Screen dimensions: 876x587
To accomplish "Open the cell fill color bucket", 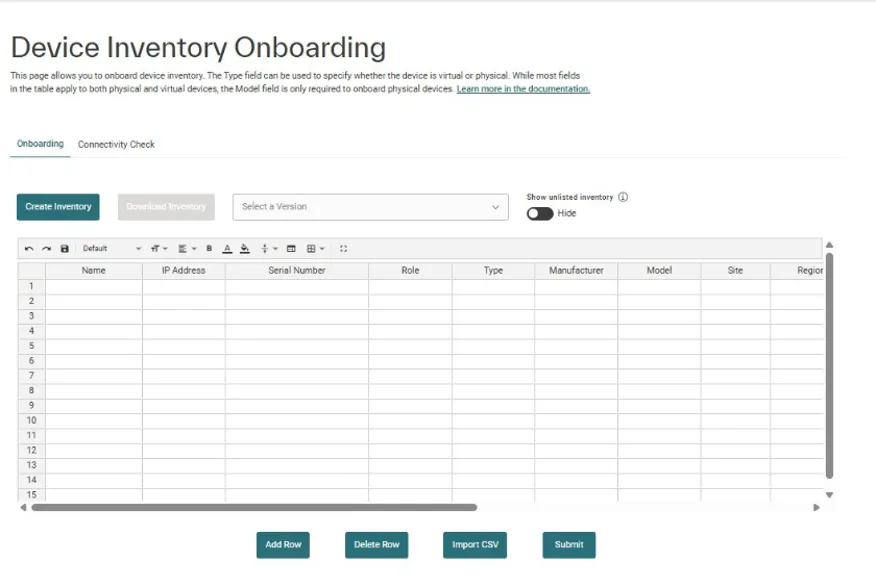I will coord(245,249).
